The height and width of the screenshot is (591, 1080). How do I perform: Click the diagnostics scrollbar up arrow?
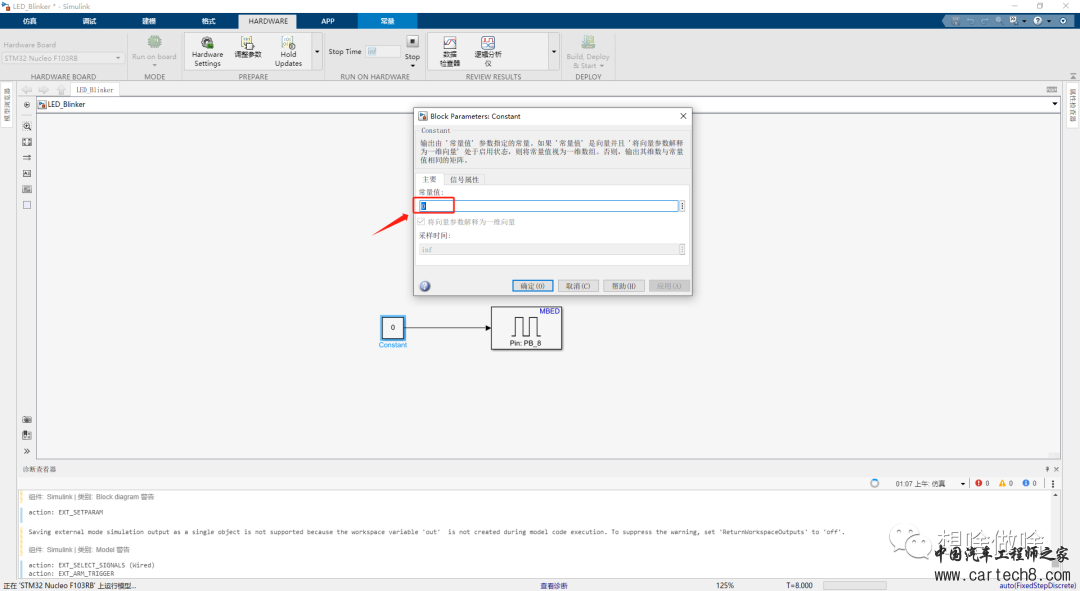(1055, 495)
